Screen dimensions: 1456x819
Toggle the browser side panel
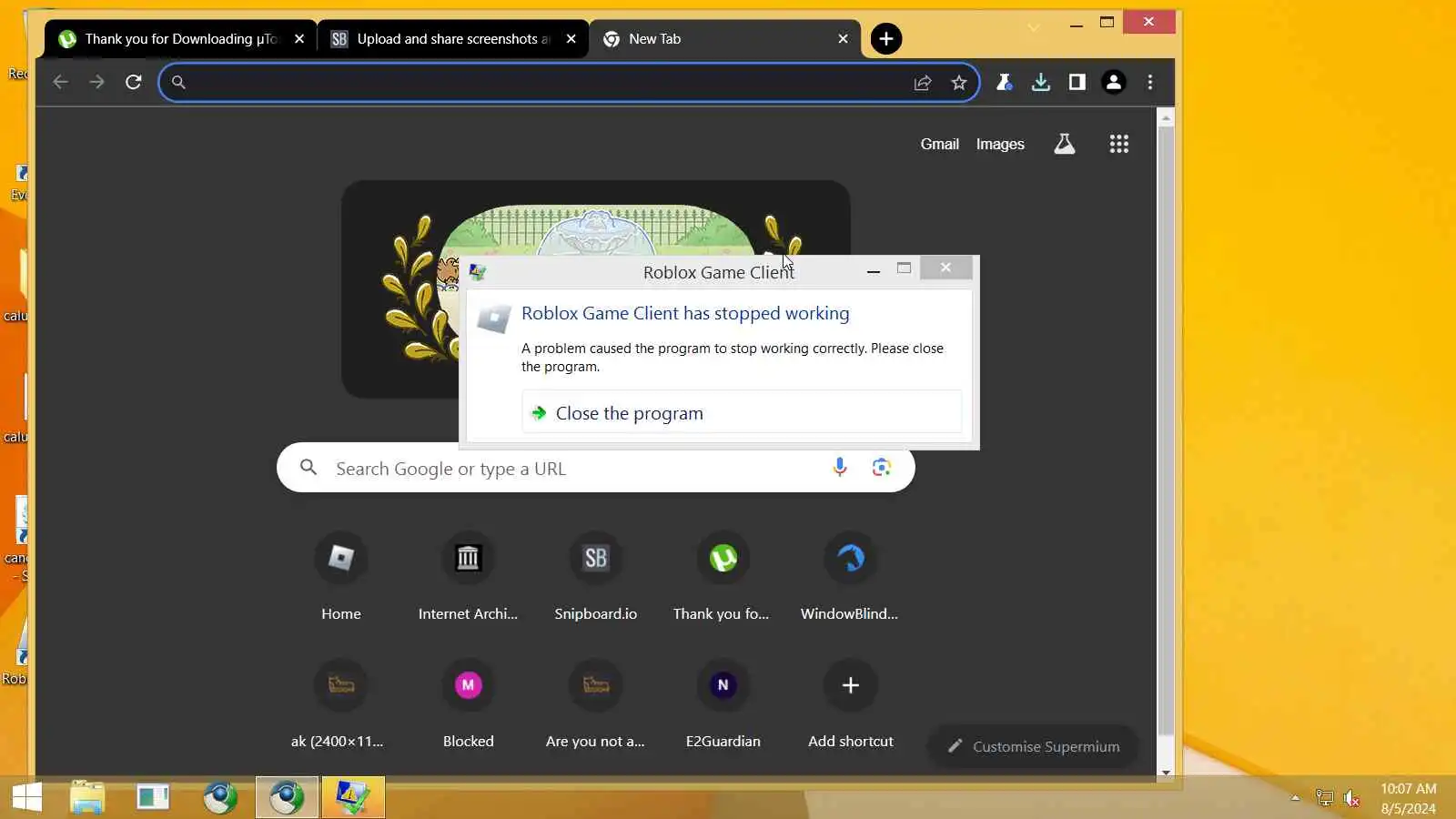pyautogui.click(x=1077, y=82)
